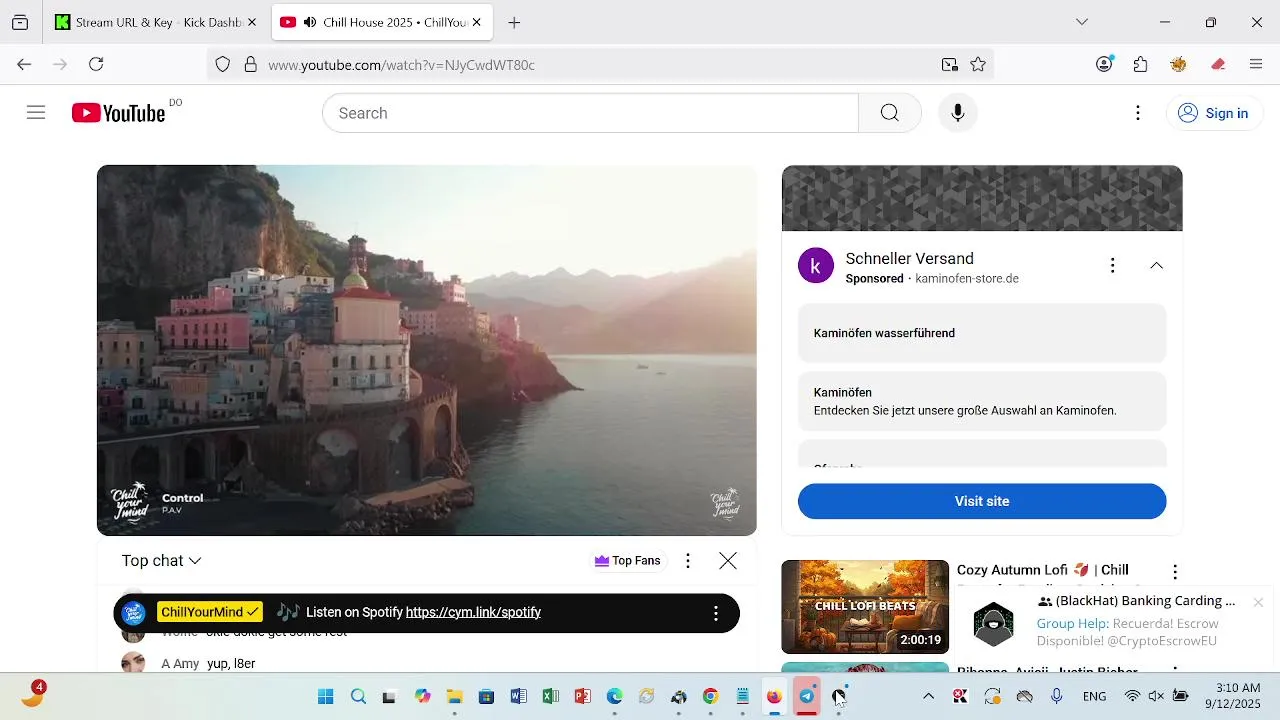Switch to the Stream URL & Key Kick tab
This screenshot has height=720, width=1280.
pos(156,22)
